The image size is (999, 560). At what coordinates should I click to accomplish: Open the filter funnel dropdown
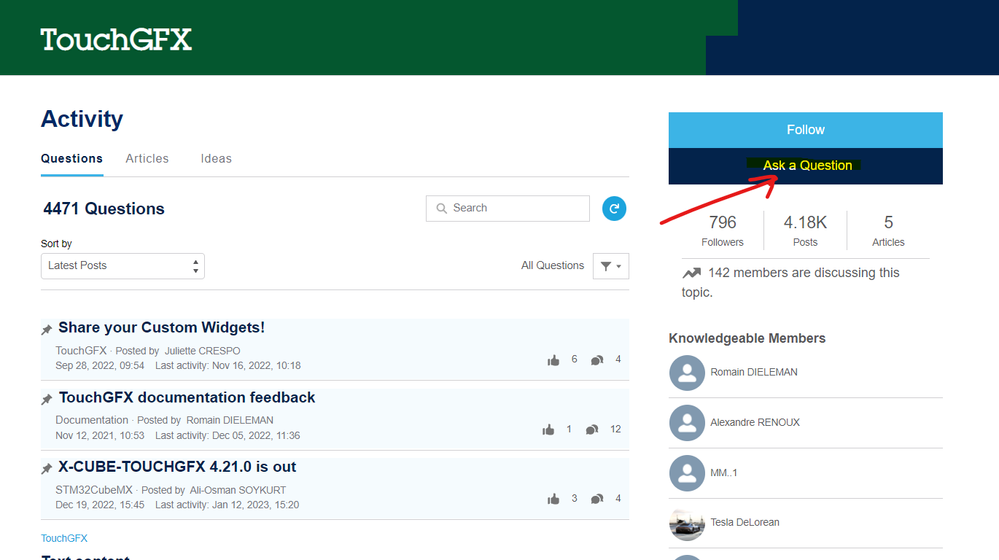pos(610,266)
